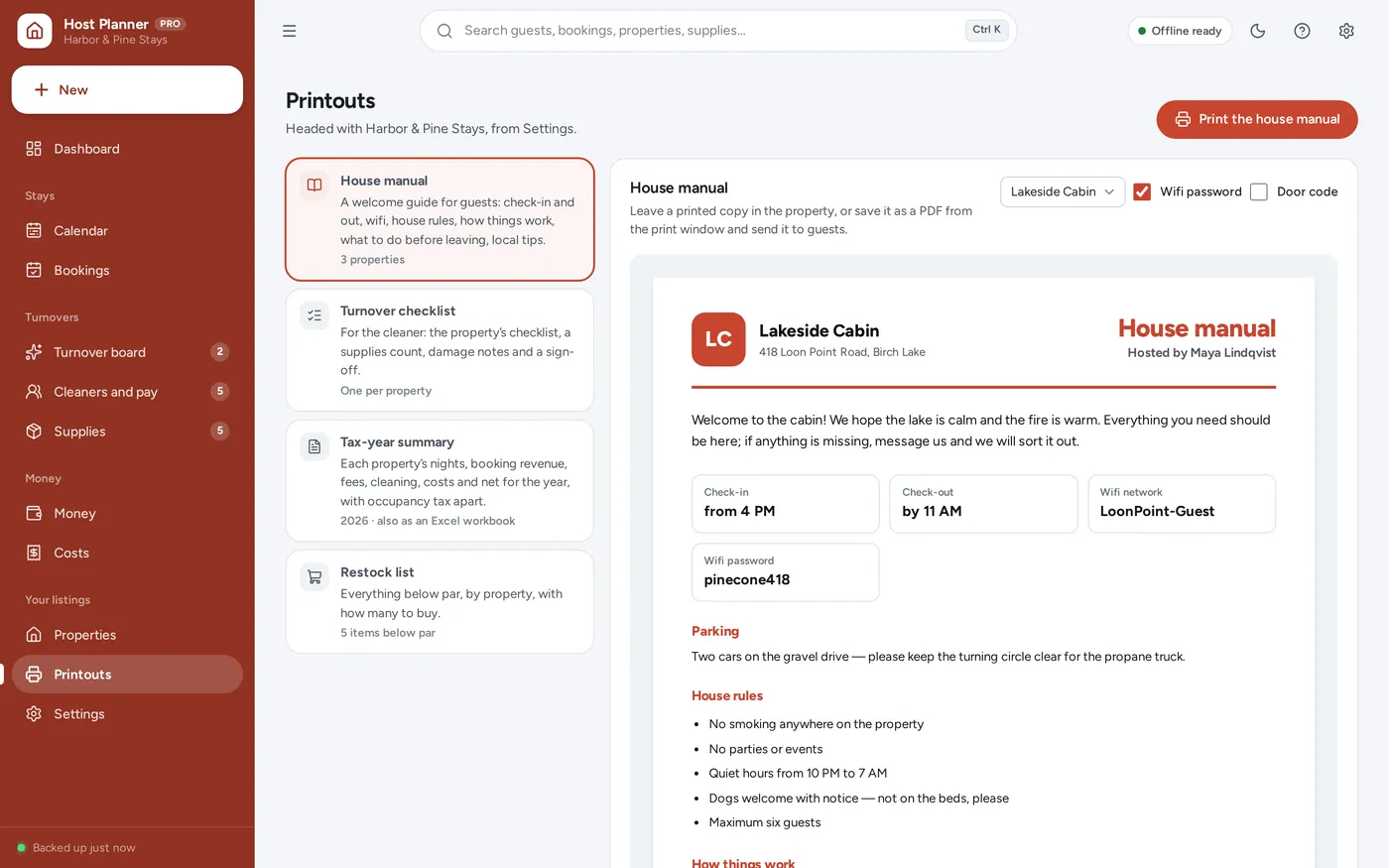Collapse the sidebar with the hamburger icon
This screenshot has width=1389, height=868.
click(x=290, y=31)
